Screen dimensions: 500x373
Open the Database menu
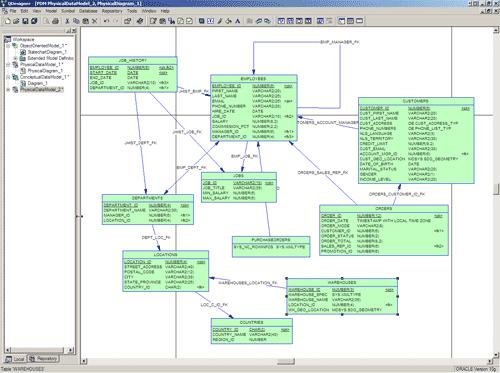[x=88, y=11]
